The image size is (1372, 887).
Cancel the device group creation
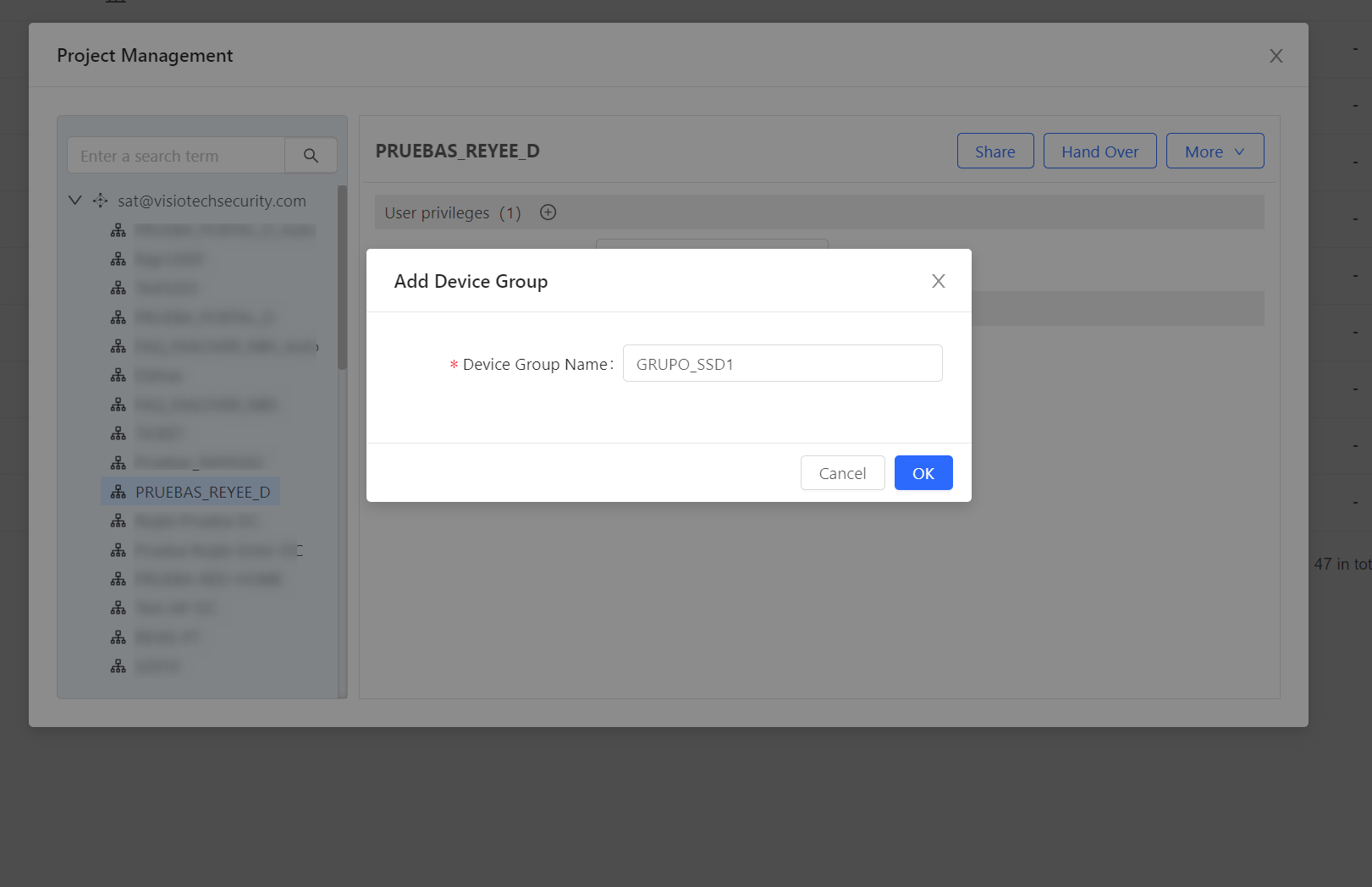click(x=842, y=473)
